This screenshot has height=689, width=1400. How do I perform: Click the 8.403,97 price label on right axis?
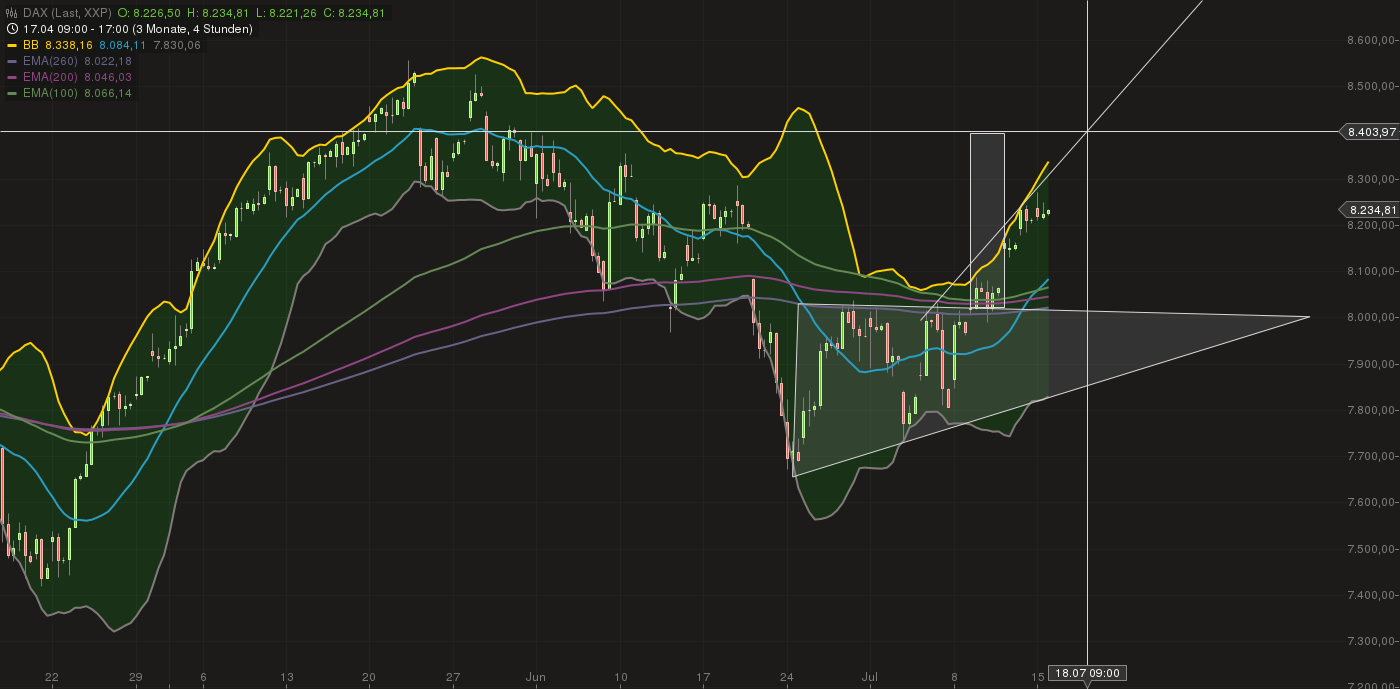[x=1371, y=131]
